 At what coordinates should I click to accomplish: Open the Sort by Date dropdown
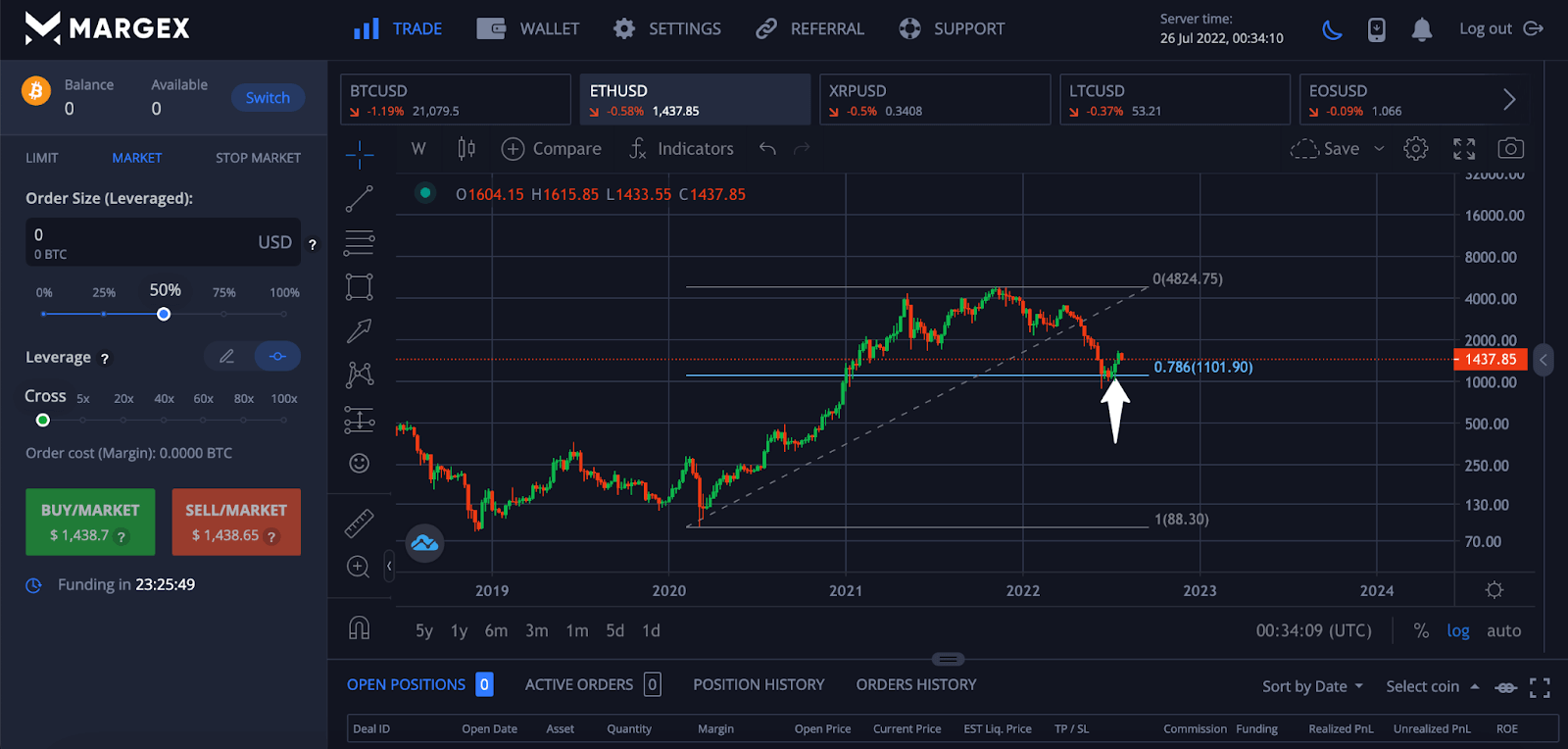[1312, 686]
